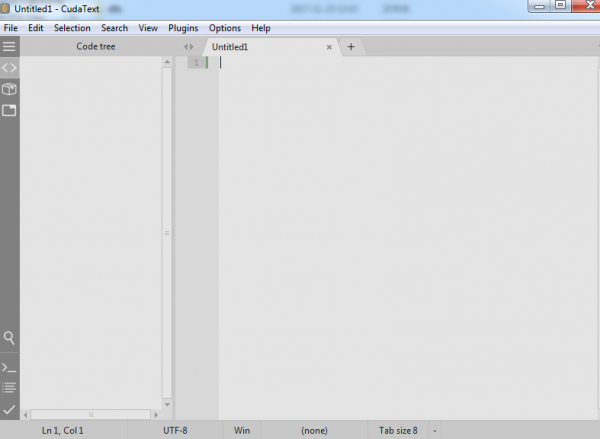
Task: Open the Project manager box icon
Action: 9,89
